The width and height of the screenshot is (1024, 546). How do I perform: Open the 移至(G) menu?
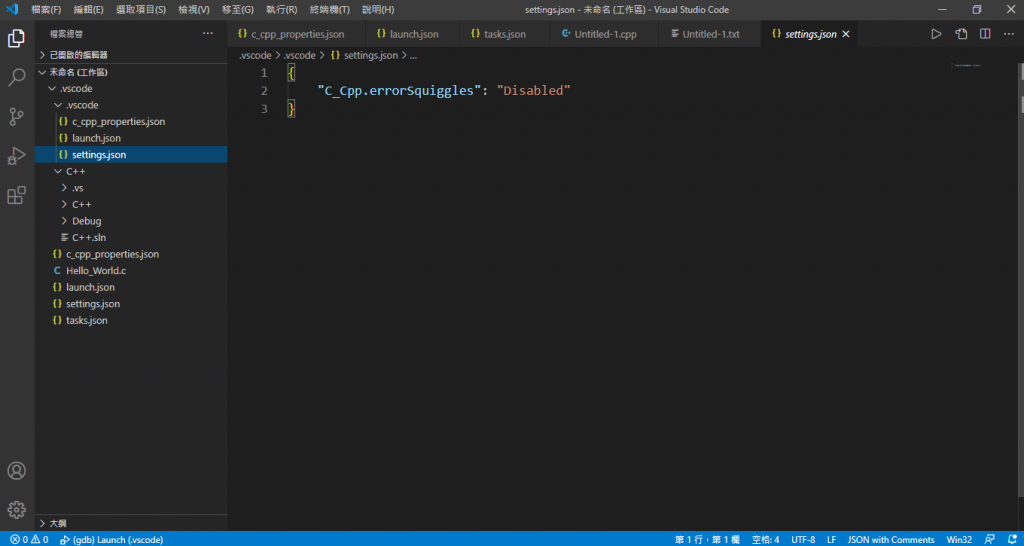238,10
